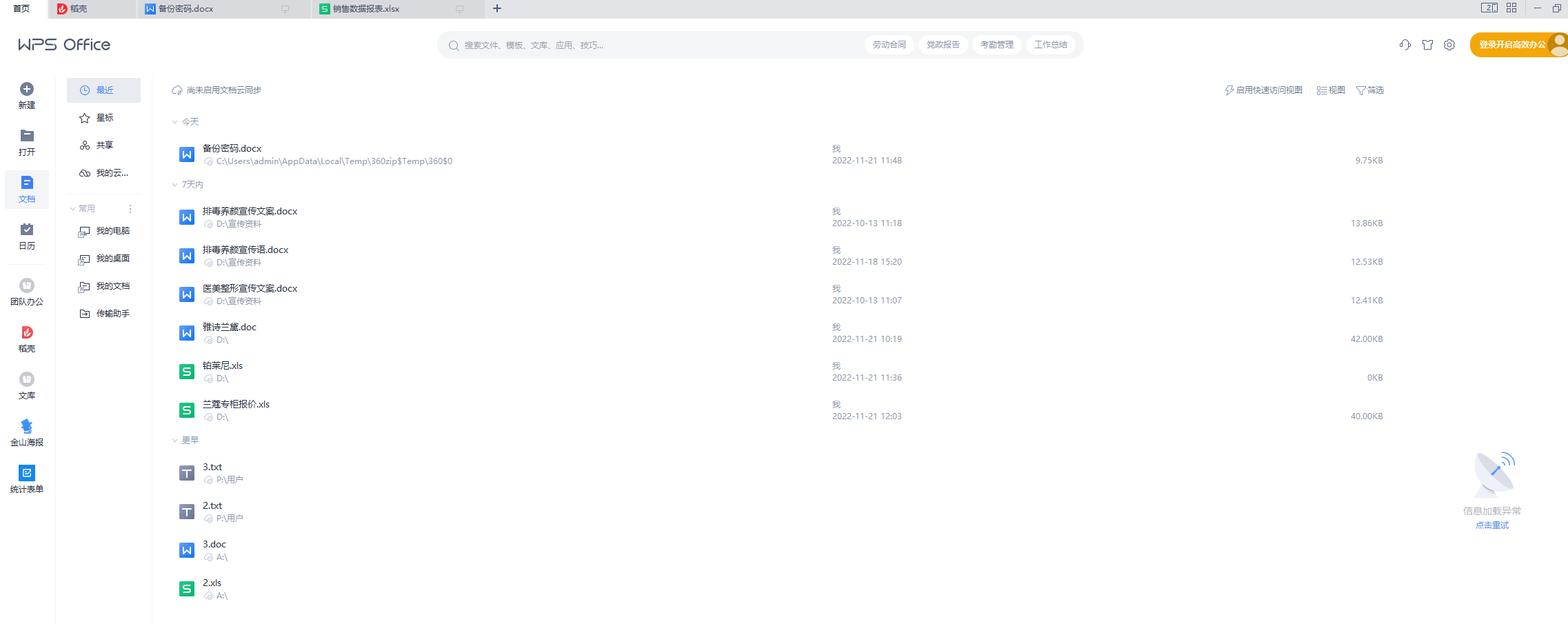Screen dimensions: 1568x624
Task: Select the 星标 starred menu item
Action: 104,118
